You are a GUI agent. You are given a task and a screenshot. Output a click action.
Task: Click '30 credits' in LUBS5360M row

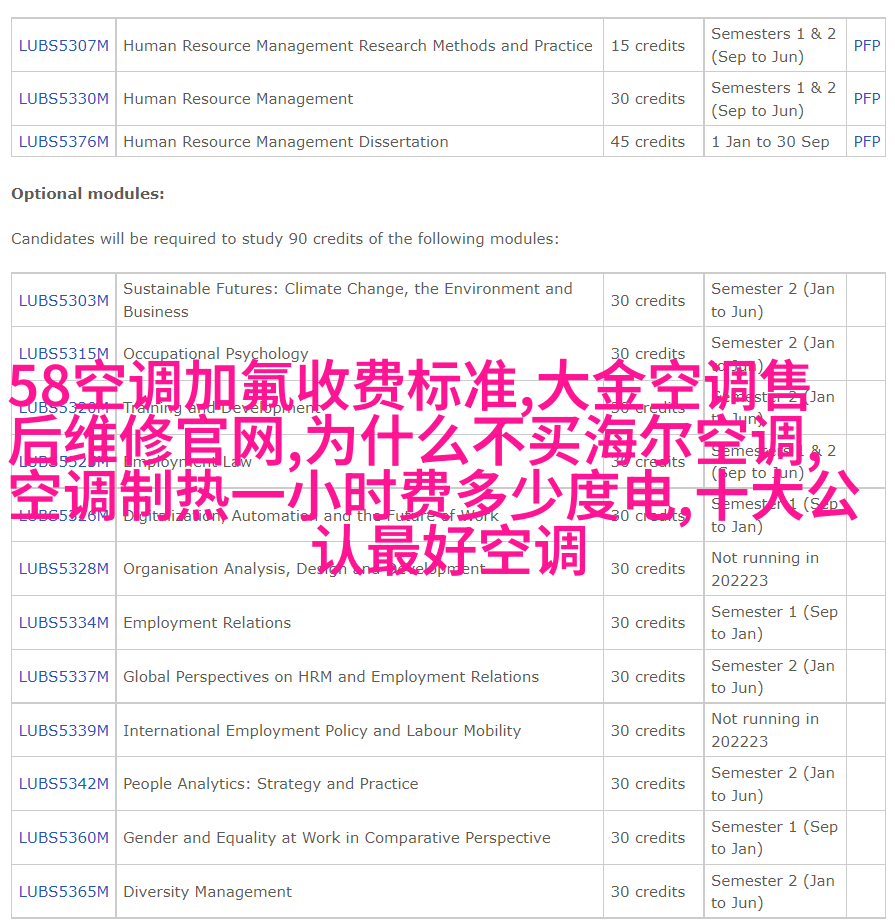(647, 837)
